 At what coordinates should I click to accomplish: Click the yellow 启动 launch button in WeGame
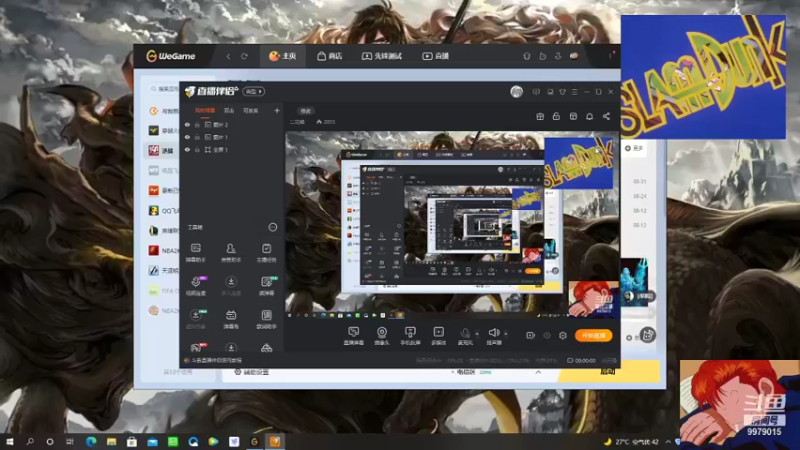609,372
